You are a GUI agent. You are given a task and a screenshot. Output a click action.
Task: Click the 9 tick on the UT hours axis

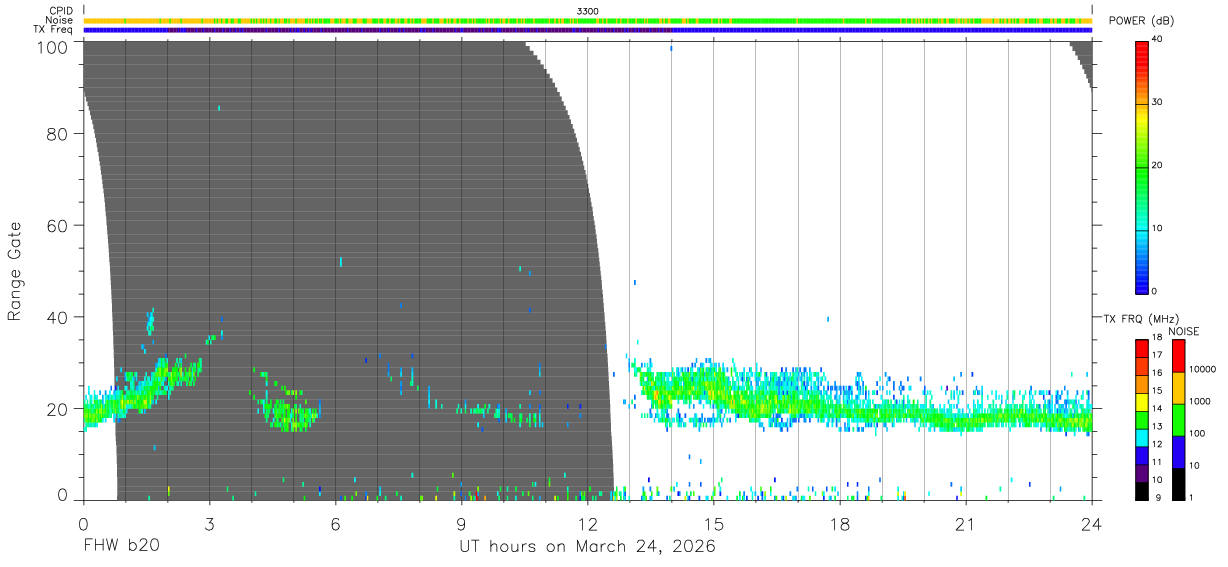462,523
